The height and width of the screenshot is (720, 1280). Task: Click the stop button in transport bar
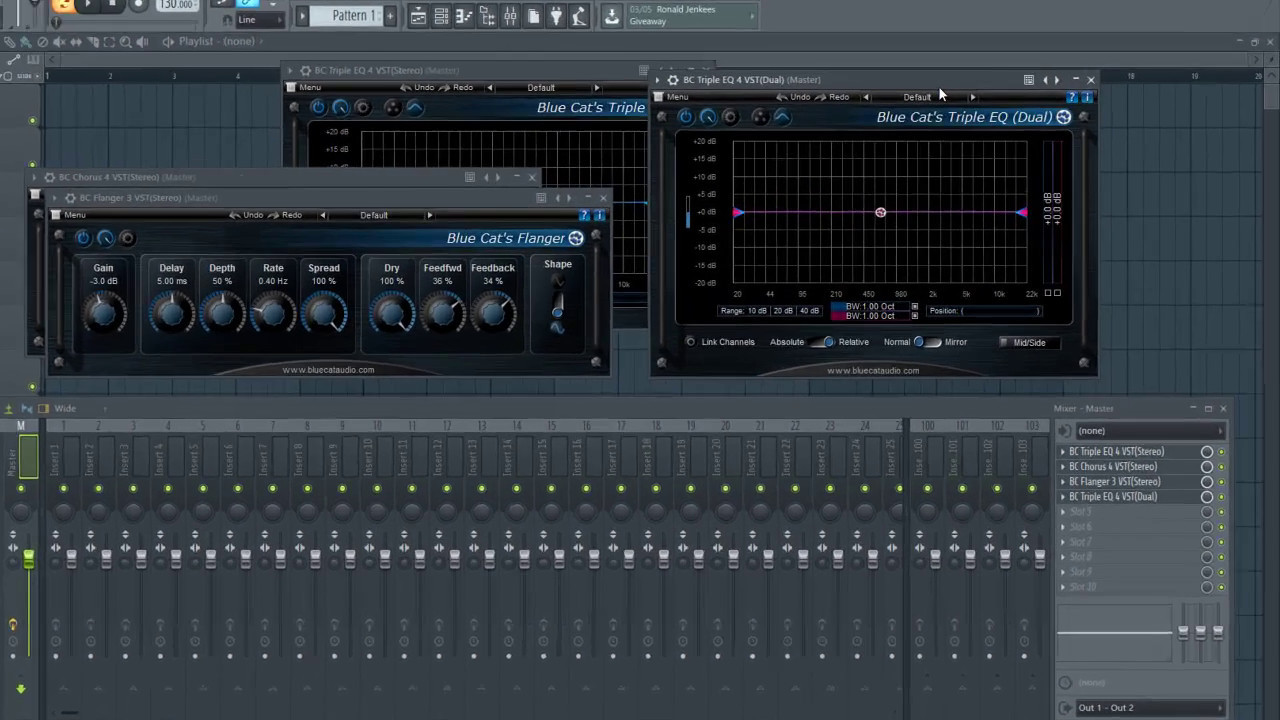pyautogui.click(x=112, y=5)
